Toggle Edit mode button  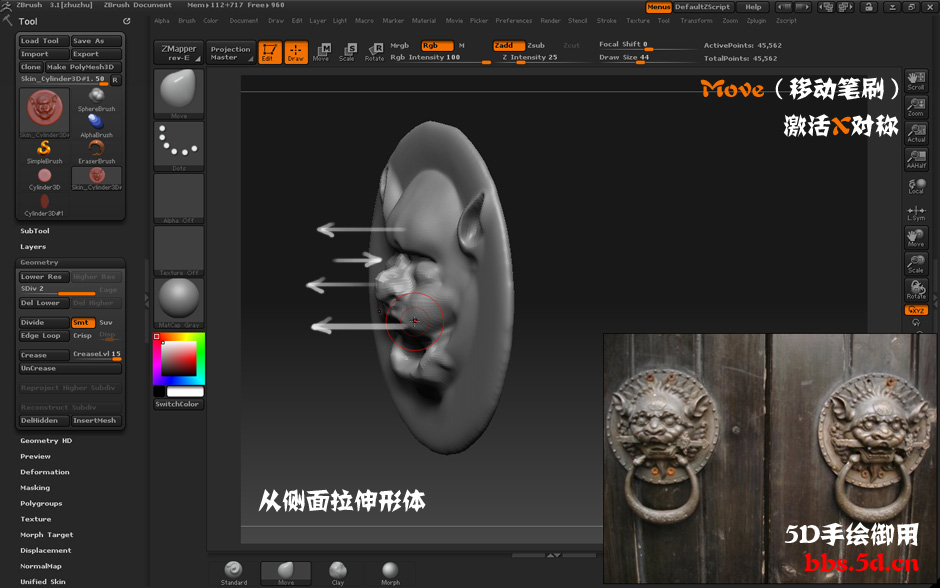(270, 52)
